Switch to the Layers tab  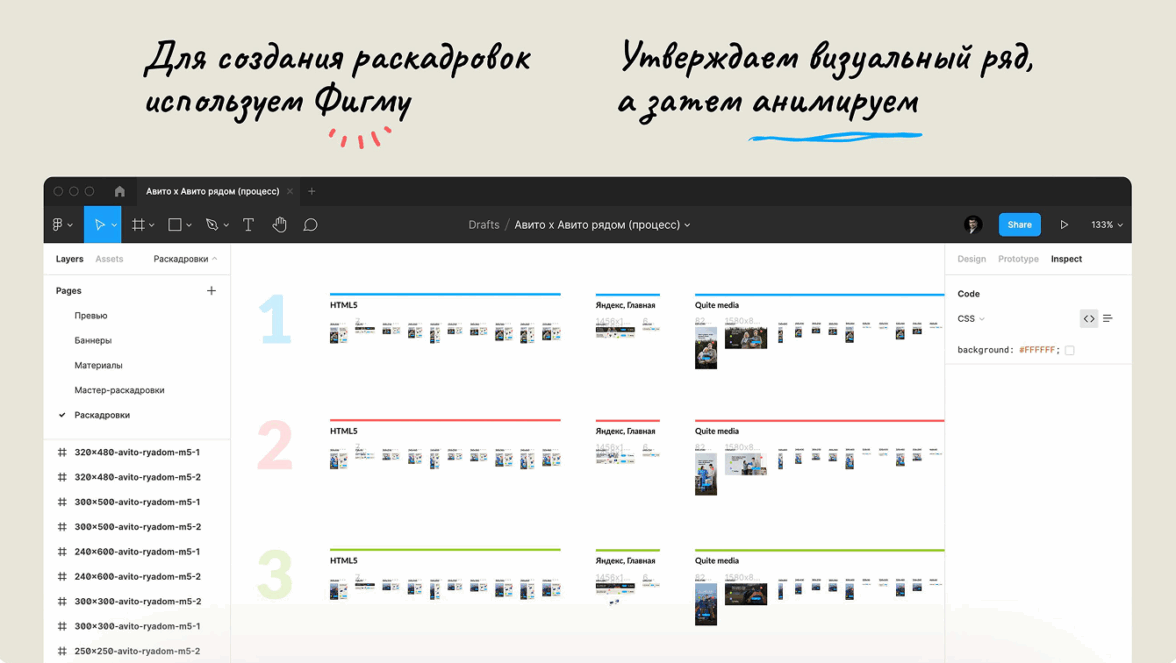coord(69,259)
